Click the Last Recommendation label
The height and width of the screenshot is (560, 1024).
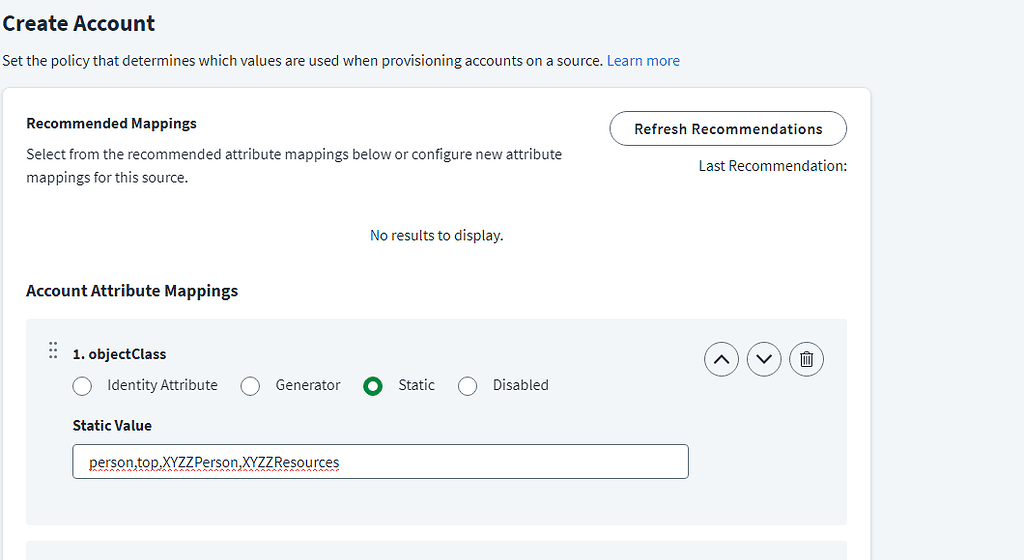773,166
